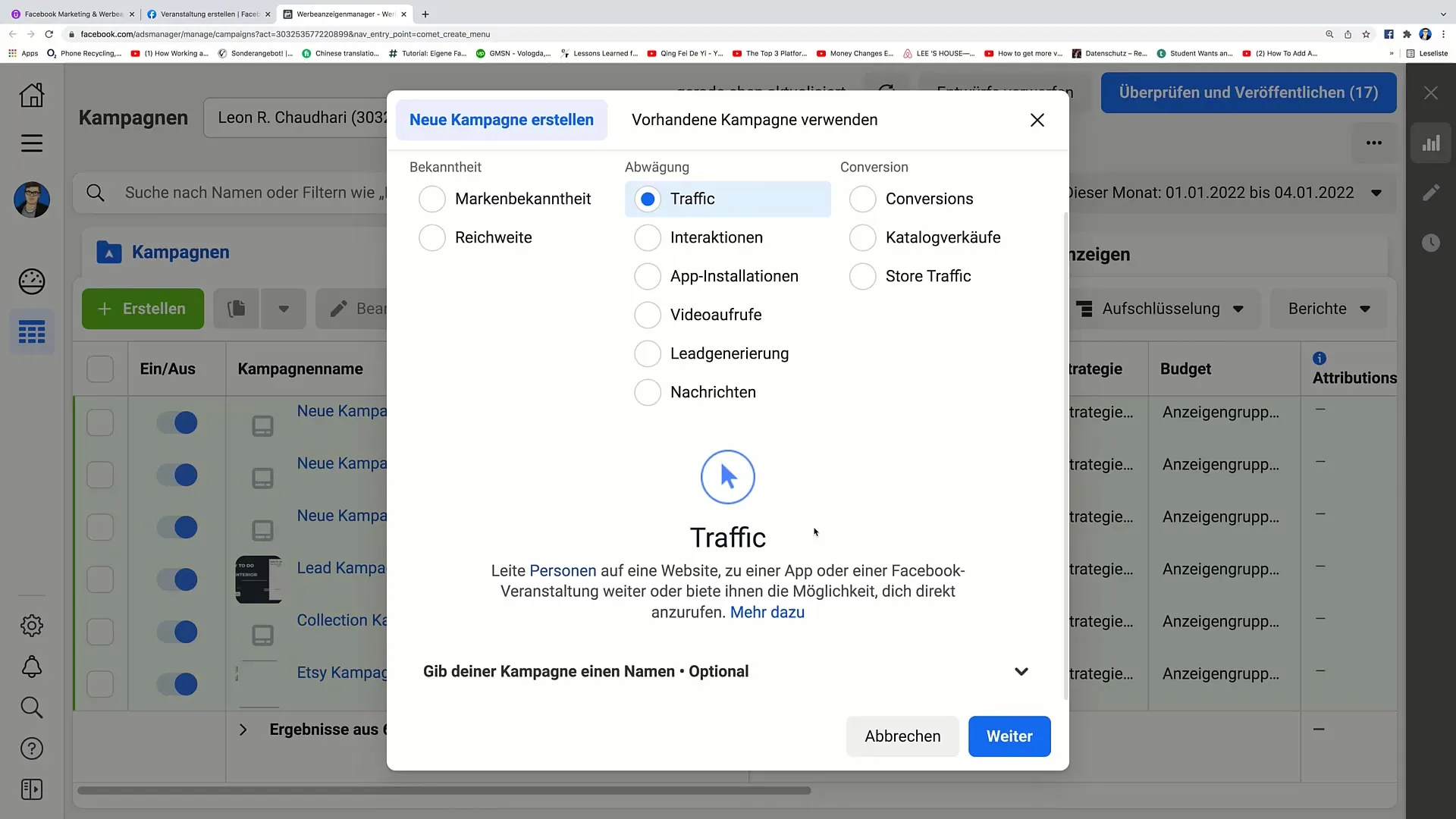The width and height of the screenshot is (1456, 819).
Task: Click the Berichte dropdown icon
Action: [x=1366, y=308]
